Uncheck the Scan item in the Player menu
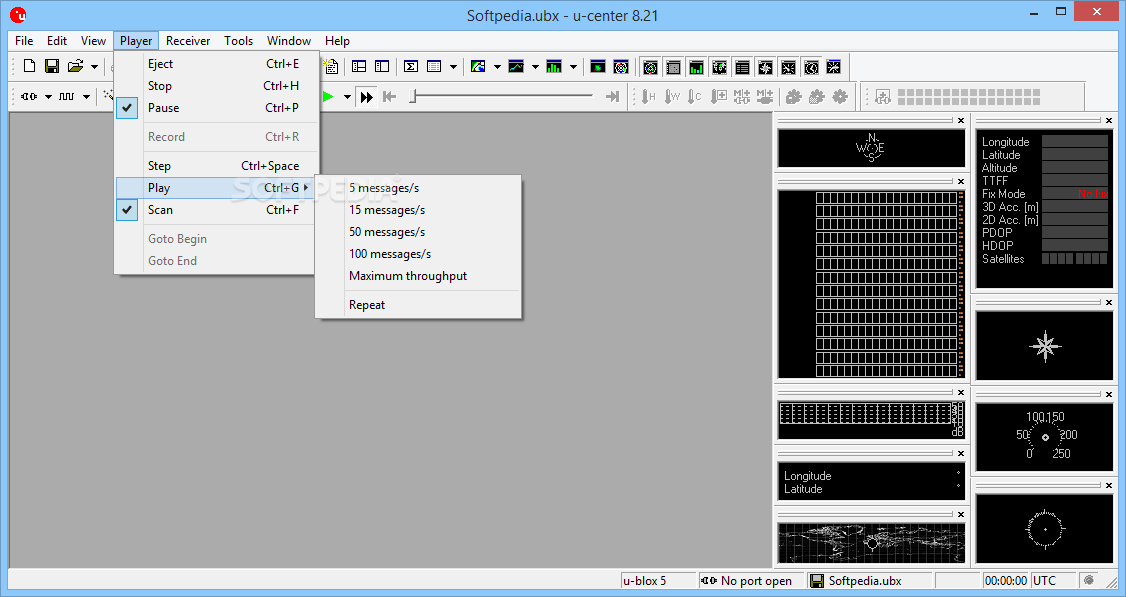 tap(216, 210)
